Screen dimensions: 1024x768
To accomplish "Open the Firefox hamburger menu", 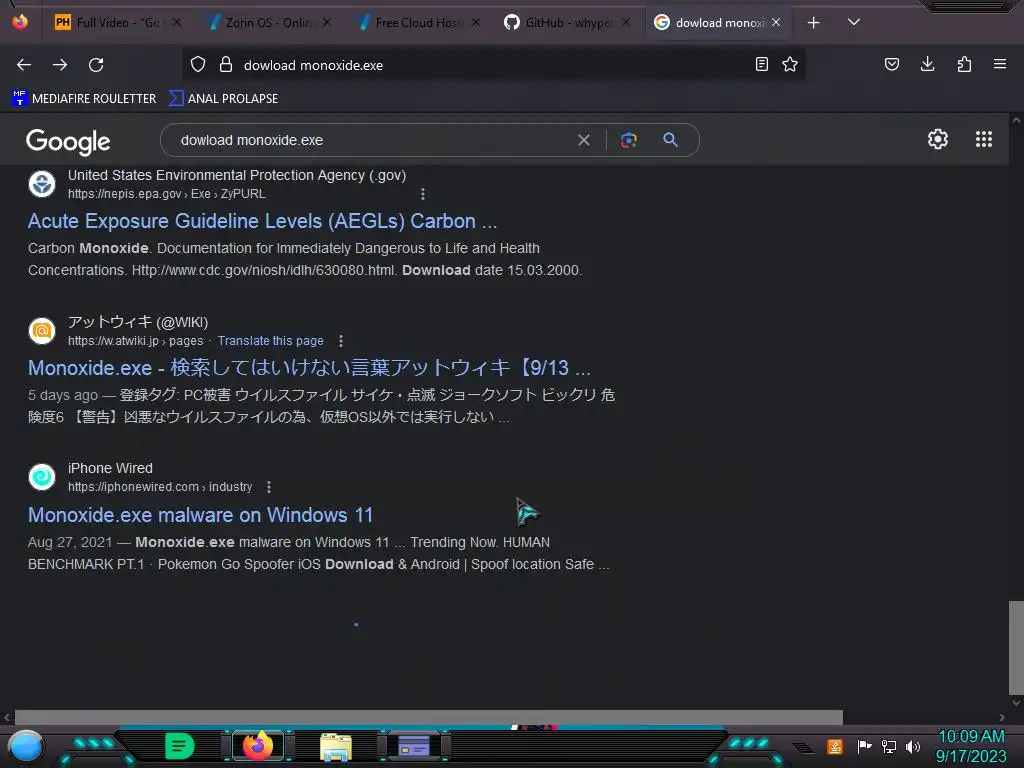I will (x=1000, y=65).
